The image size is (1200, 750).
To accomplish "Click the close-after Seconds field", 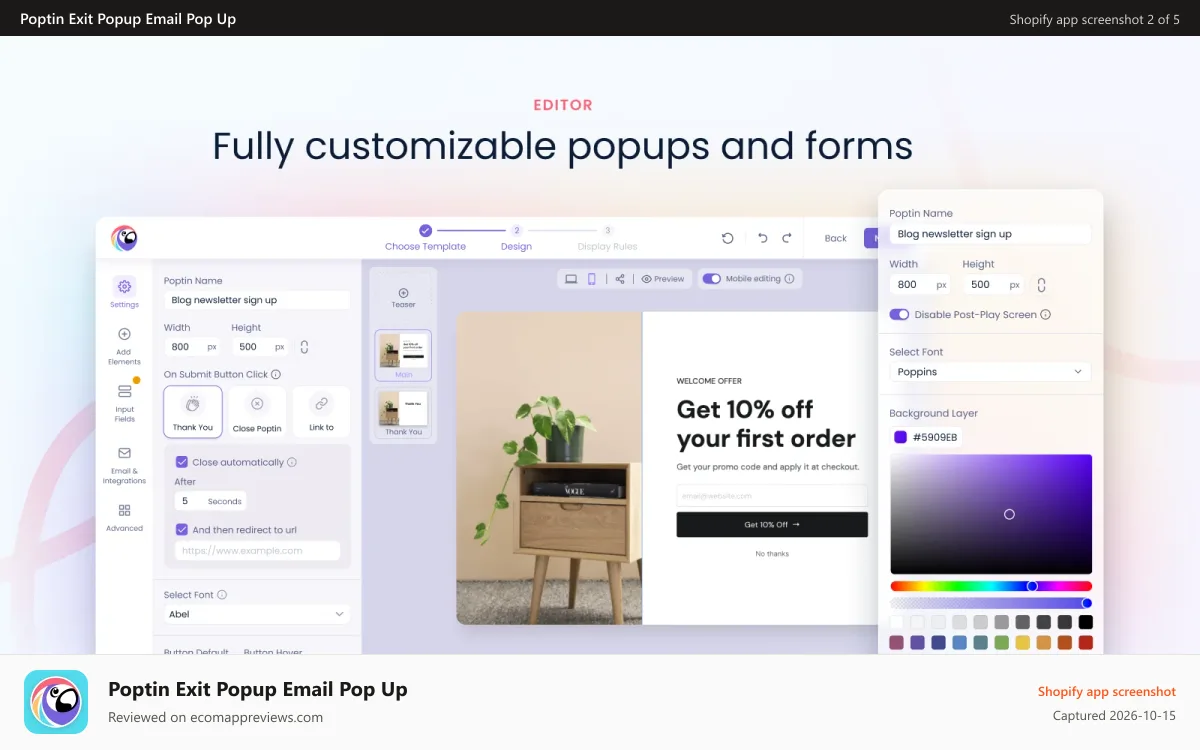I will (x=210, y=501).
